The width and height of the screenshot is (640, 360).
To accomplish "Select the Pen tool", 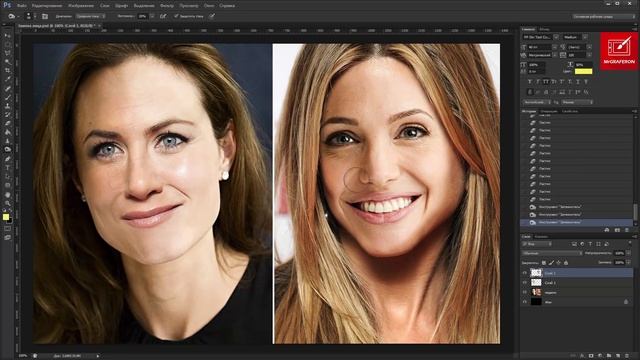I will pos(7,159).
